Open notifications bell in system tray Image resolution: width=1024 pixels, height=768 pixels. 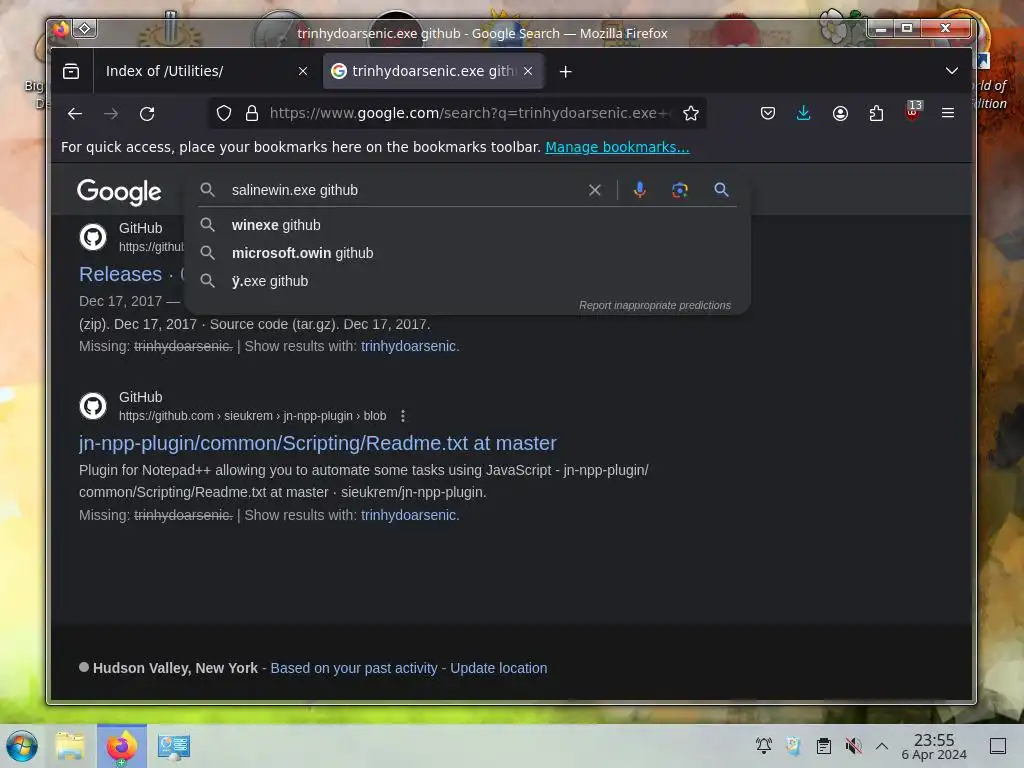(x=763, y=746)
